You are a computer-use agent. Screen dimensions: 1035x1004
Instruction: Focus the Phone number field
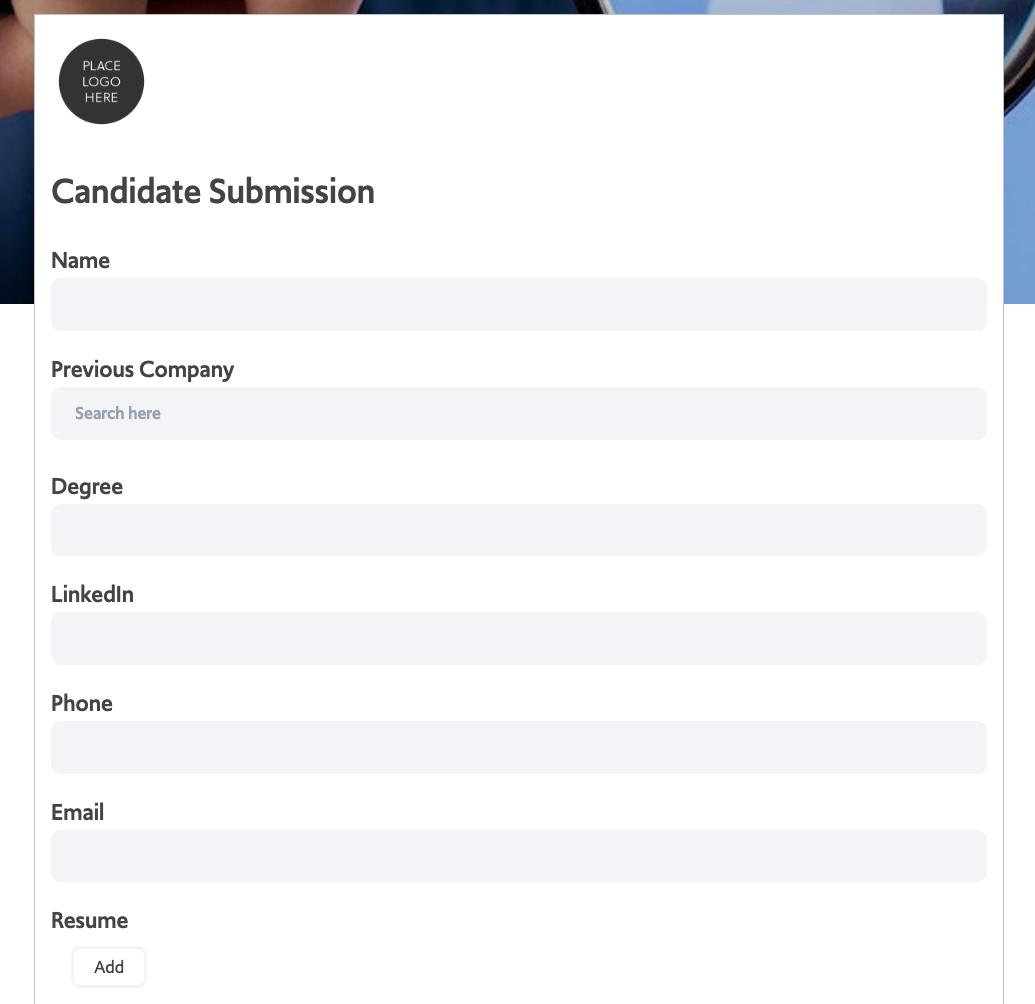click(x=519, y=747)
